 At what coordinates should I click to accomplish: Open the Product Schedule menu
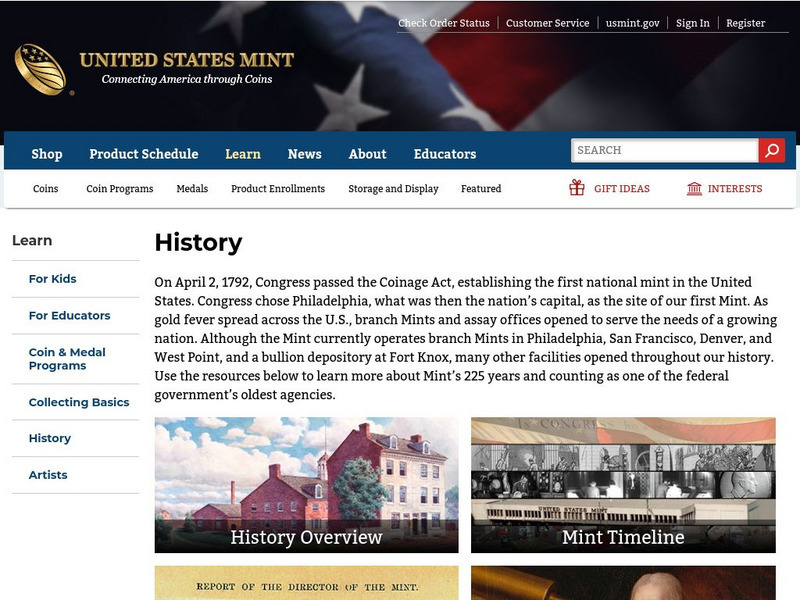pos(144,154)
